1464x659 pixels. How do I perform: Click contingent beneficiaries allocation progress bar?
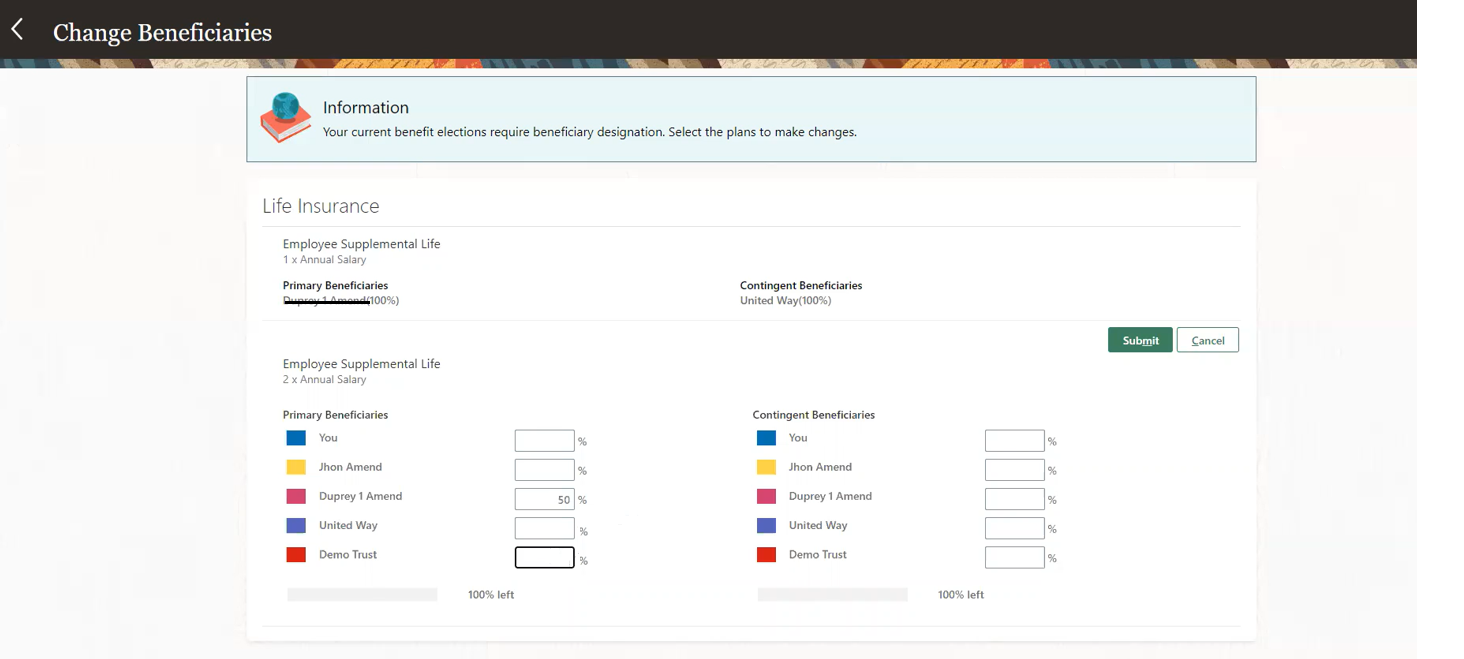tap(832, 594)
